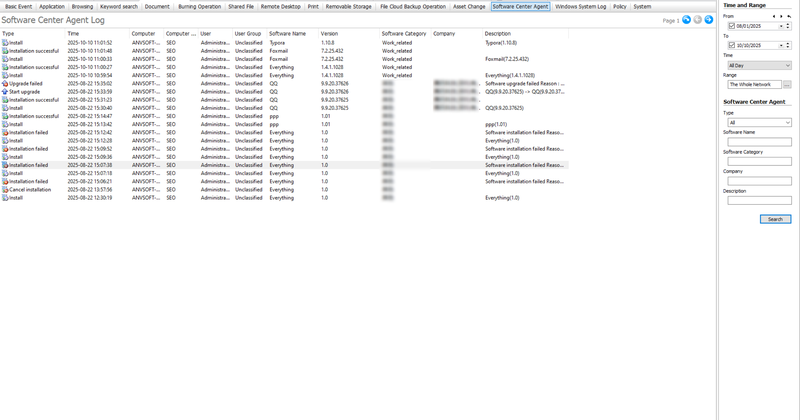Click icon of Install row at 15:13:42
Viewport: 800px width, 420px height.
click(5, 125)
